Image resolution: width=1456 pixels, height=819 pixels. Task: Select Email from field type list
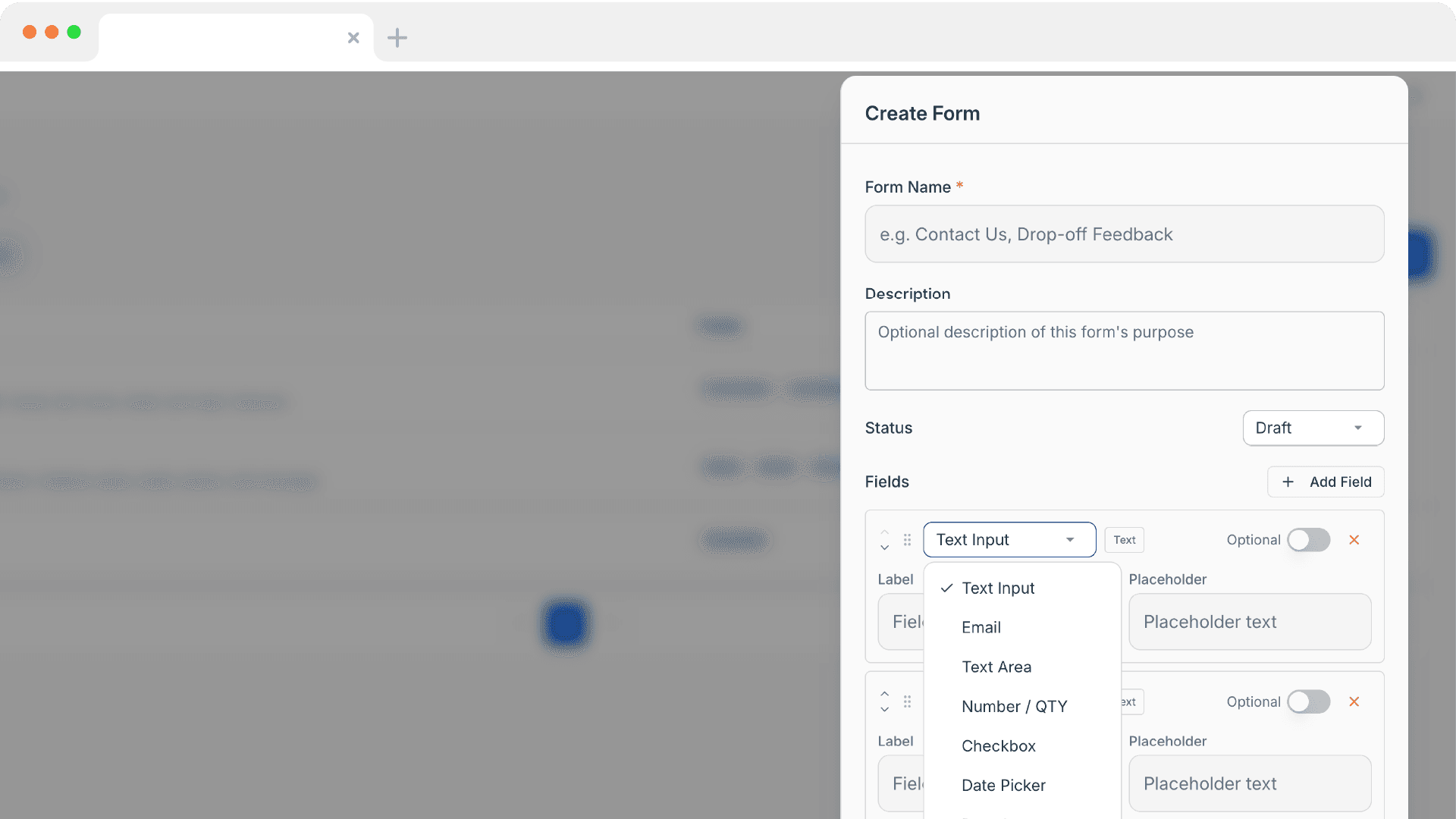tap(981, 627)
